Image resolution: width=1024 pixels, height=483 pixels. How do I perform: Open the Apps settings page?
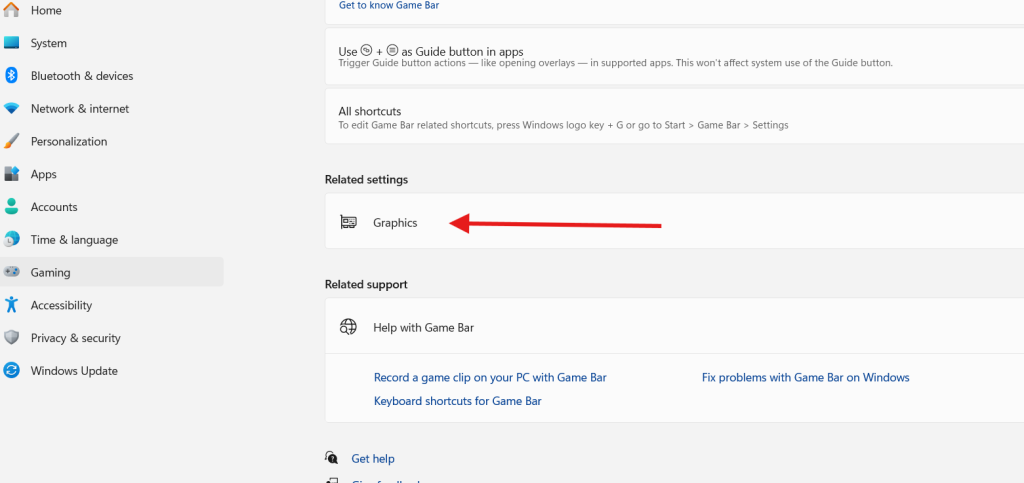tap(44, 174)
